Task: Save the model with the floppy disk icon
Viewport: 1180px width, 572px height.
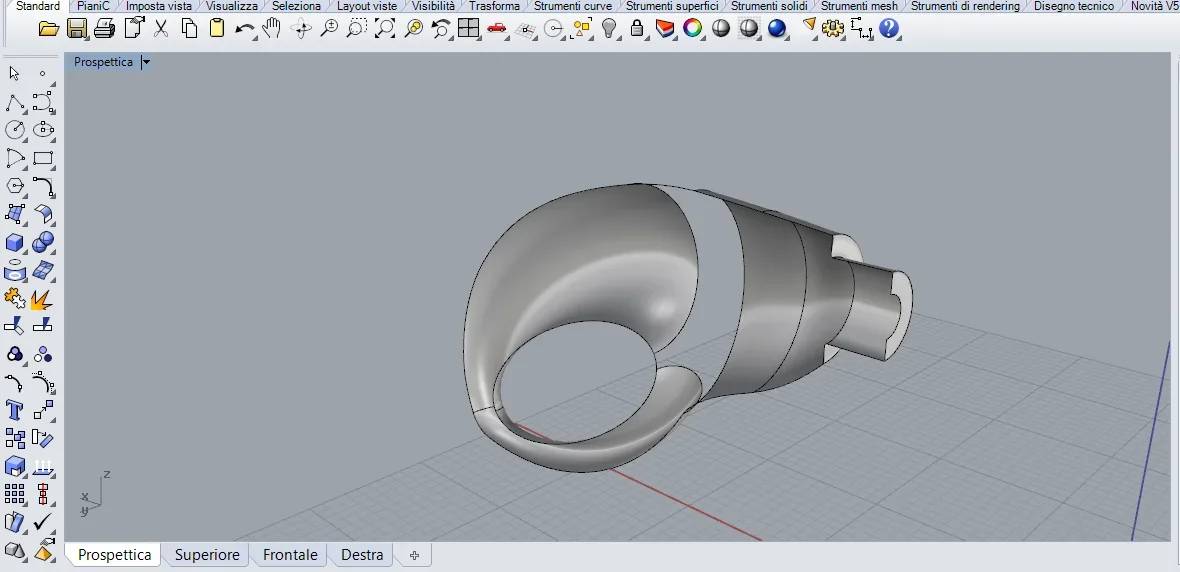Action: click(77, 29)
